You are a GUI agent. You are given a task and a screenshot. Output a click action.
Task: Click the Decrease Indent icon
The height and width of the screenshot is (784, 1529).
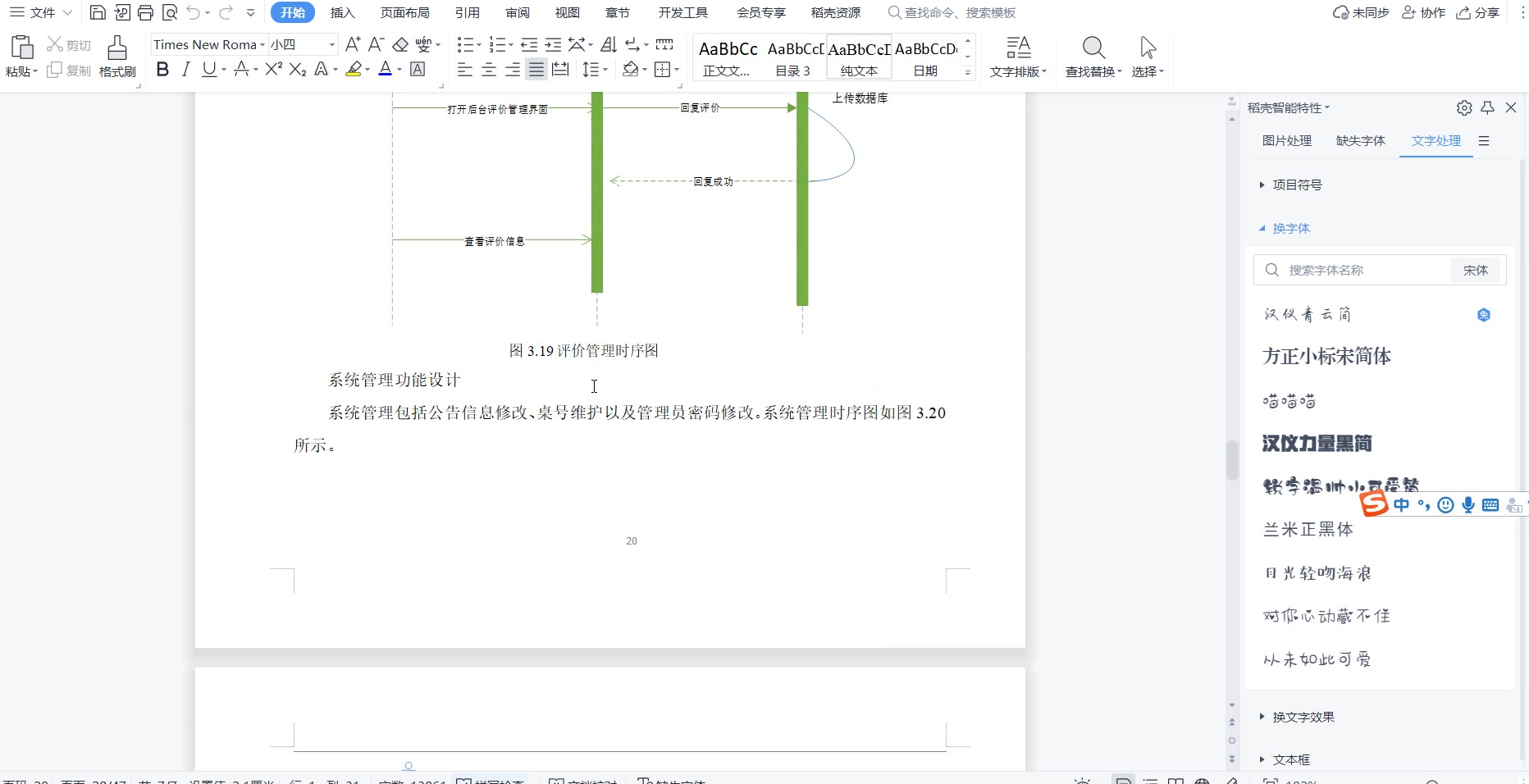[529, 44]
